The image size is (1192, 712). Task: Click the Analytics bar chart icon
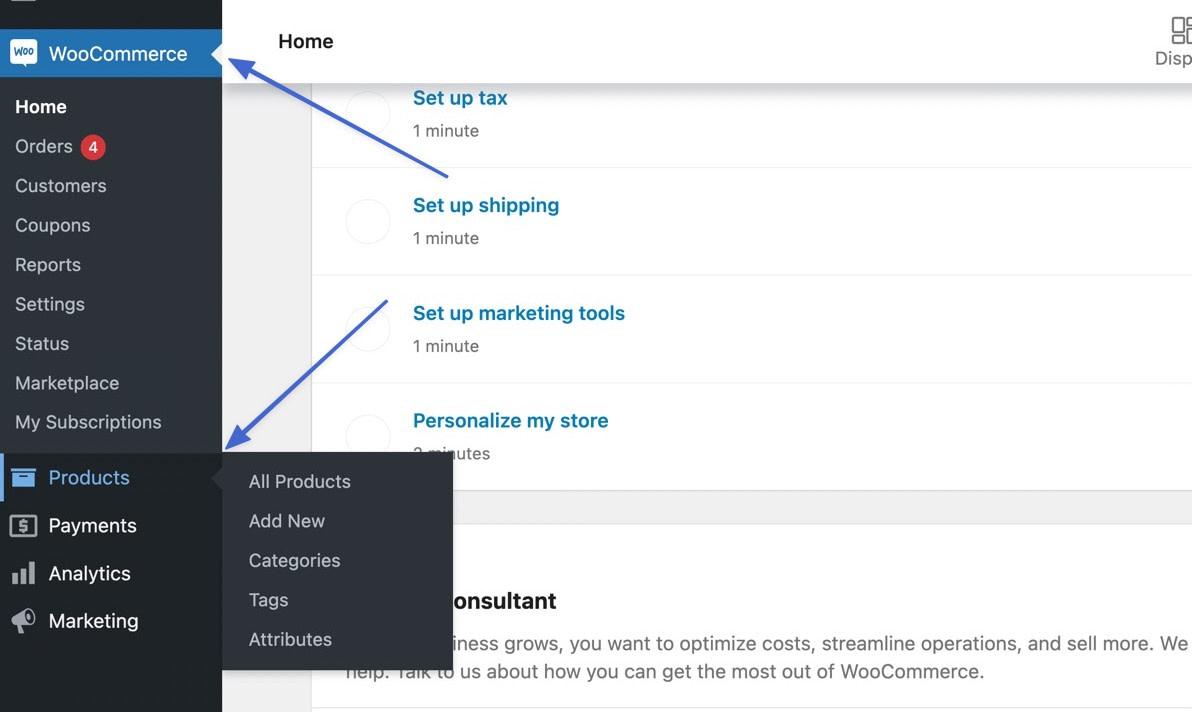23,574
